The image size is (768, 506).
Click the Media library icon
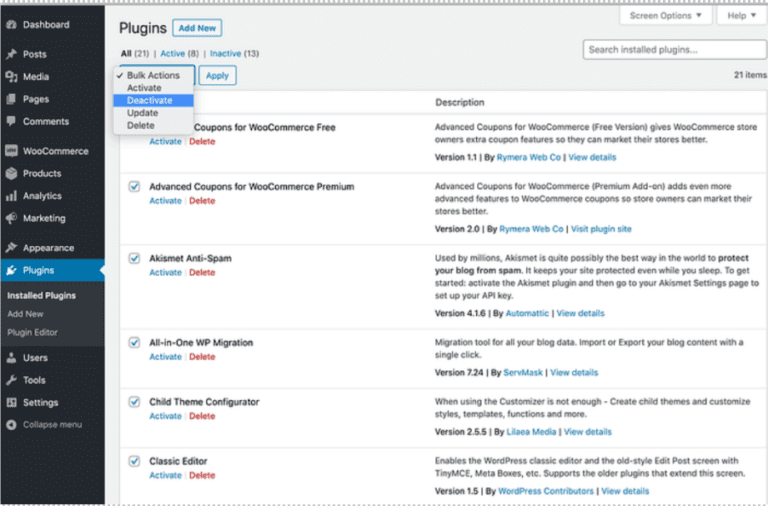pyautogui.click(x=11, y=77)
